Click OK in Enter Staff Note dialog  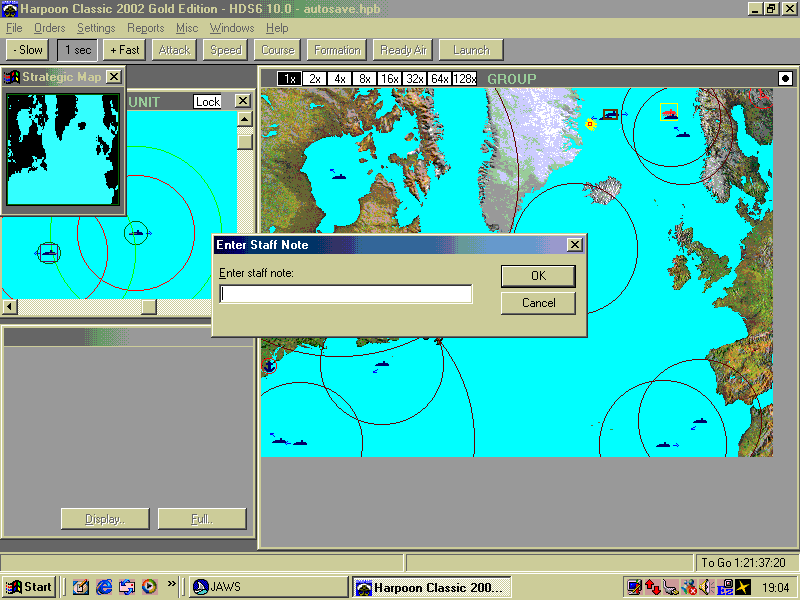coord(538,276)
